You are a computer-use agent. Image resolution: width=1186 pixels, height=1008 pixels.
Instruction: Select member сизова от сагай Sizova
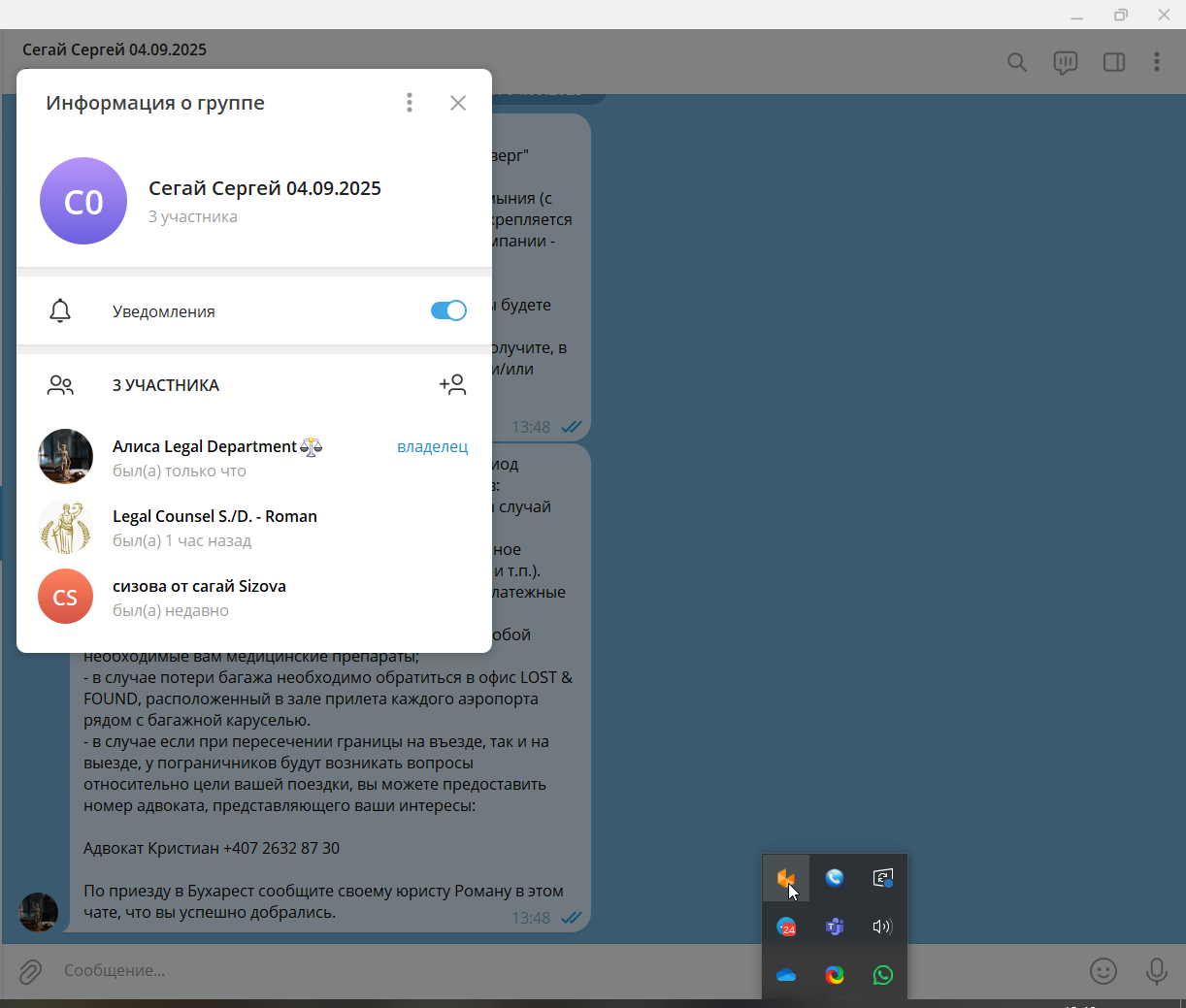click(x=254, y=597)
